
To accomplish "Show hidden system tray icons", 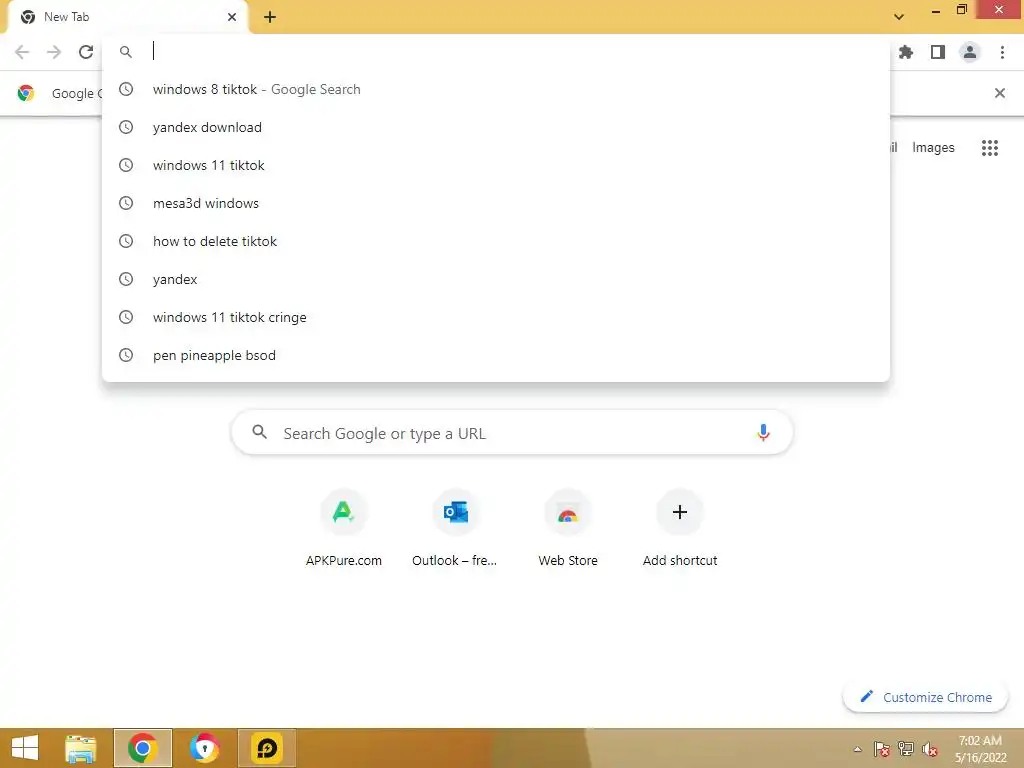I will pyautogui.click(x=857, y=749).
